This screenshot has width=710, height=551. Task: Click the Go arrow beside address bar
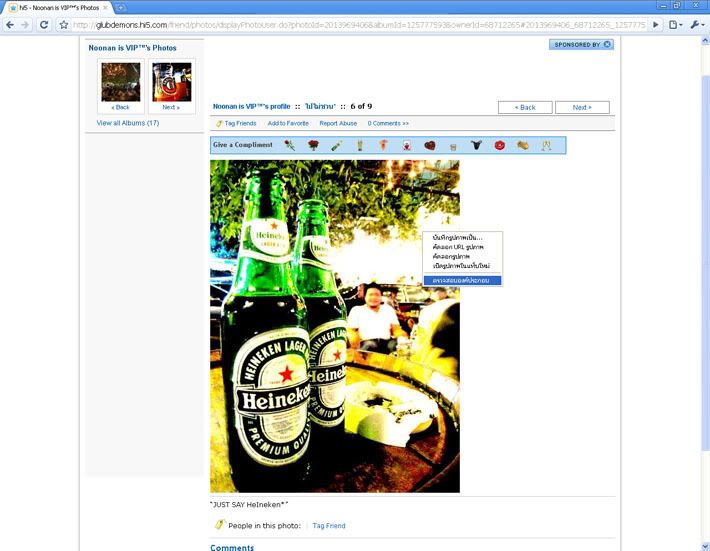(x=656, y=25)
